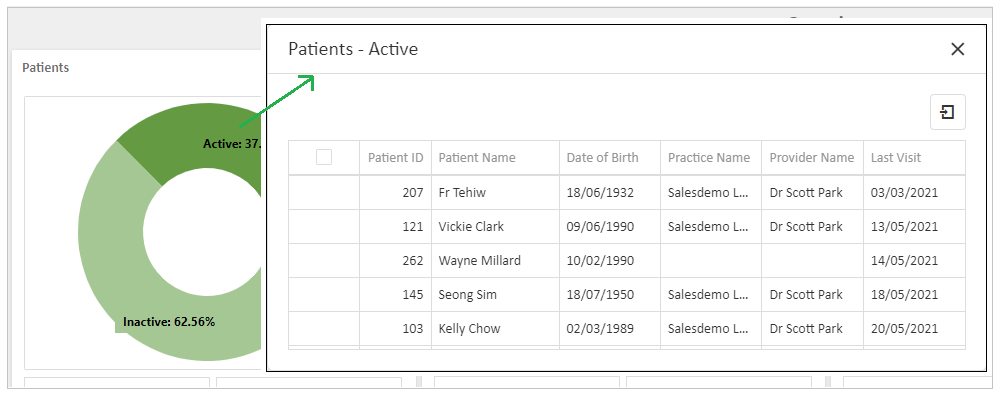Click the Inactive: 62.56% chart label
The height and width of the screenshot is (395, 1000).
[x=169, y=322]
